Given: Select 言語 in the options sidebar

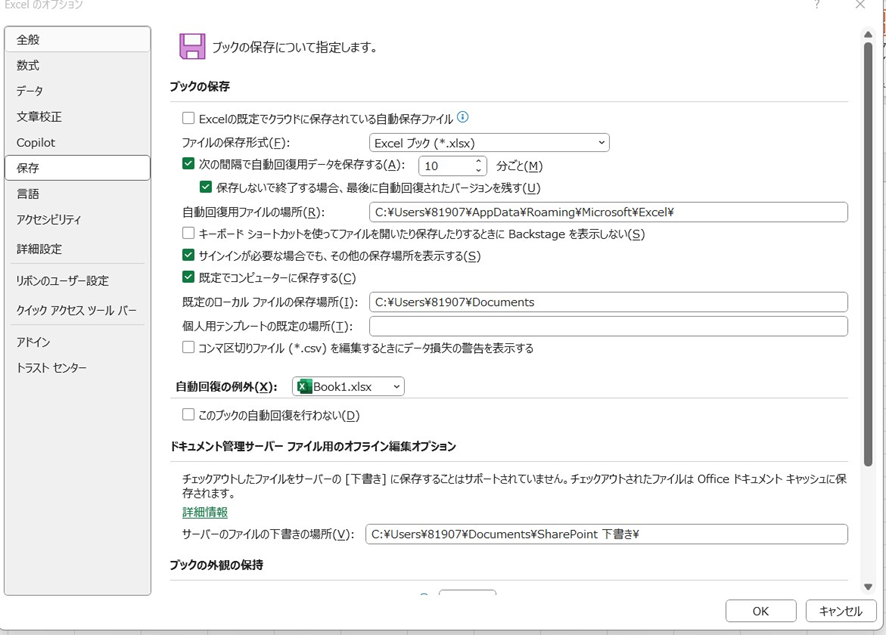Looking at the screenshot, I should click(77, 194).
